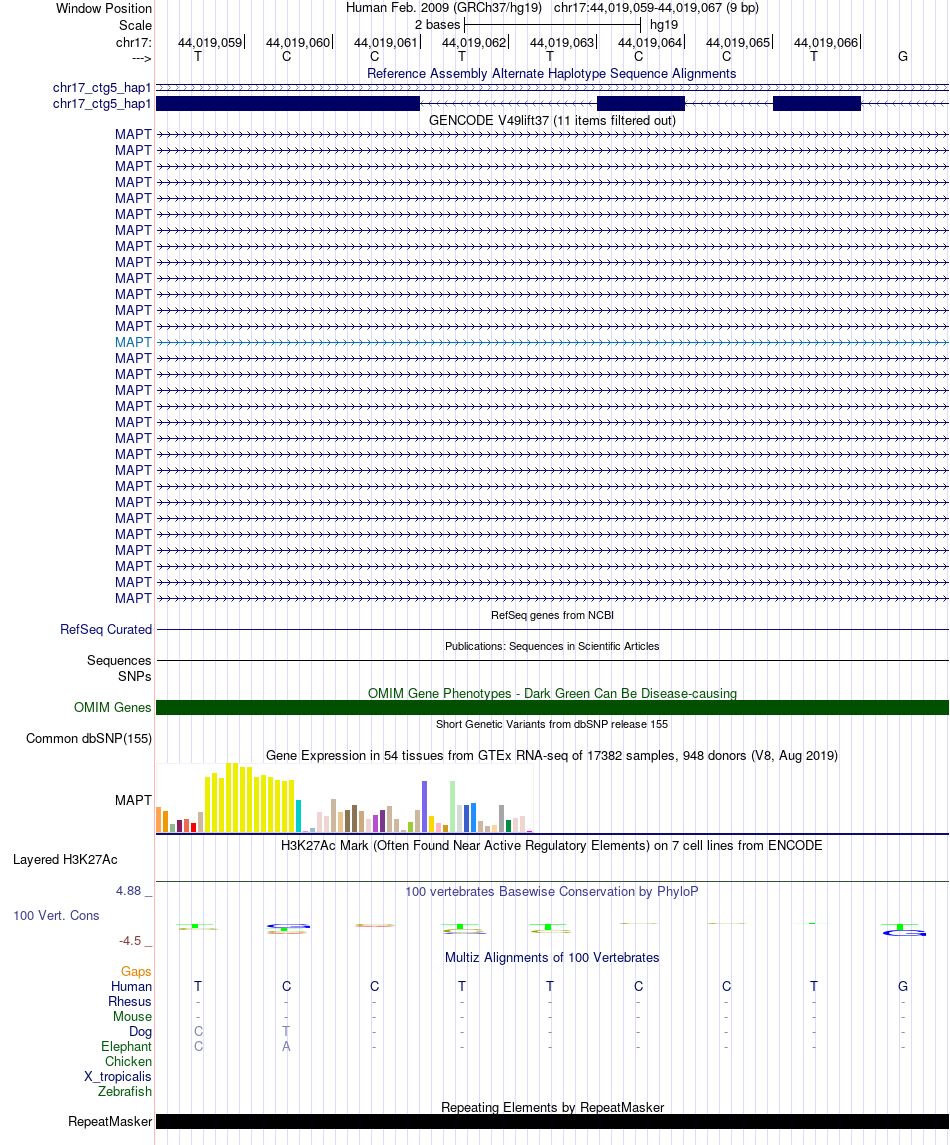Click the hg19 text beside the scale bar
This screenshot has width=950, height=1145.
click(x=664, y=25)
